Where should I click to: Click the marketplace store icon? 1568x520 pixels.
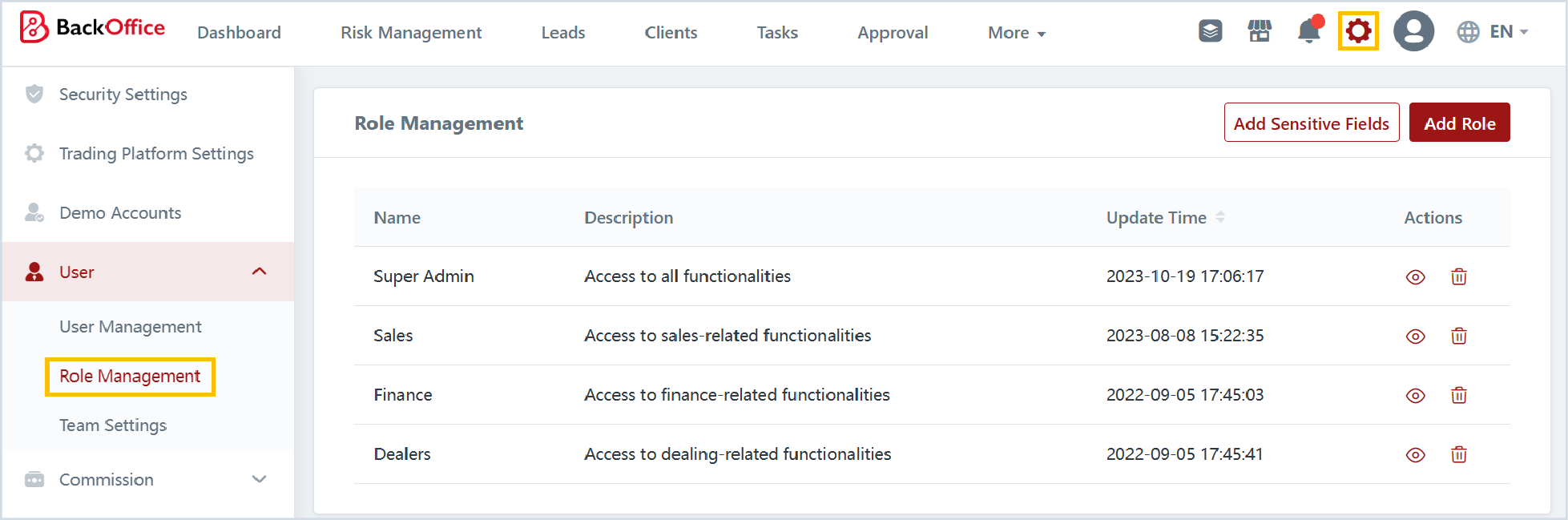click(1260, 32)
